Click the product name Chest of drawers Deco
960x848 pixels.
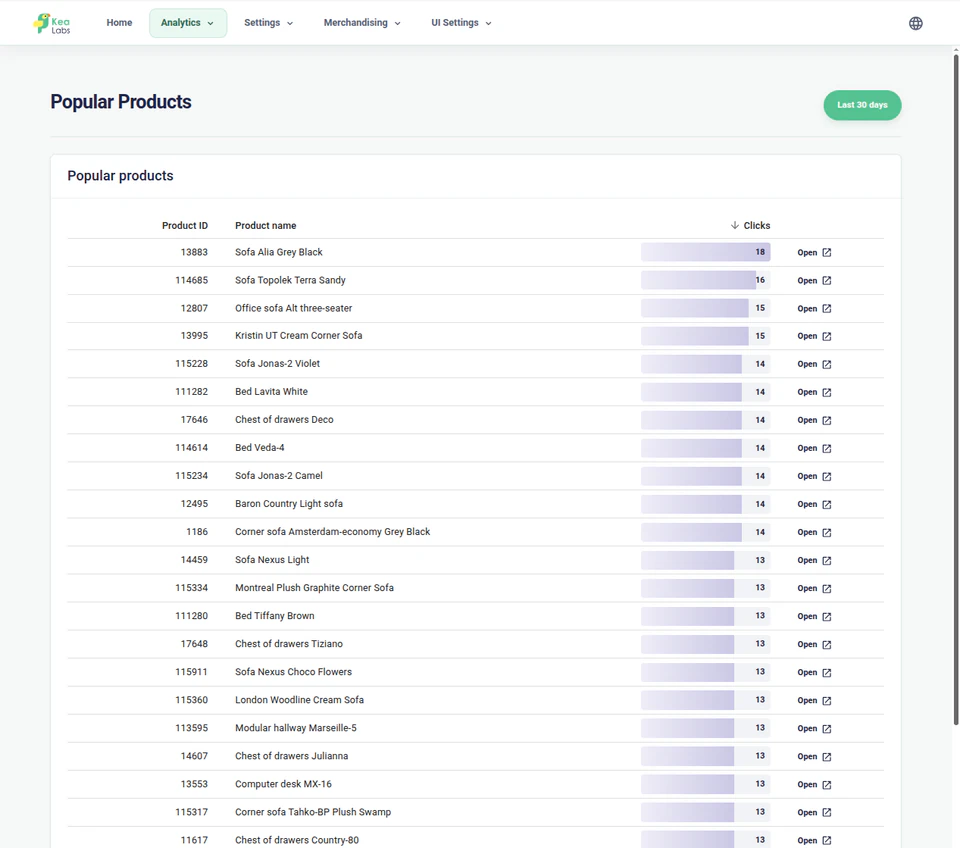(284, 420)
